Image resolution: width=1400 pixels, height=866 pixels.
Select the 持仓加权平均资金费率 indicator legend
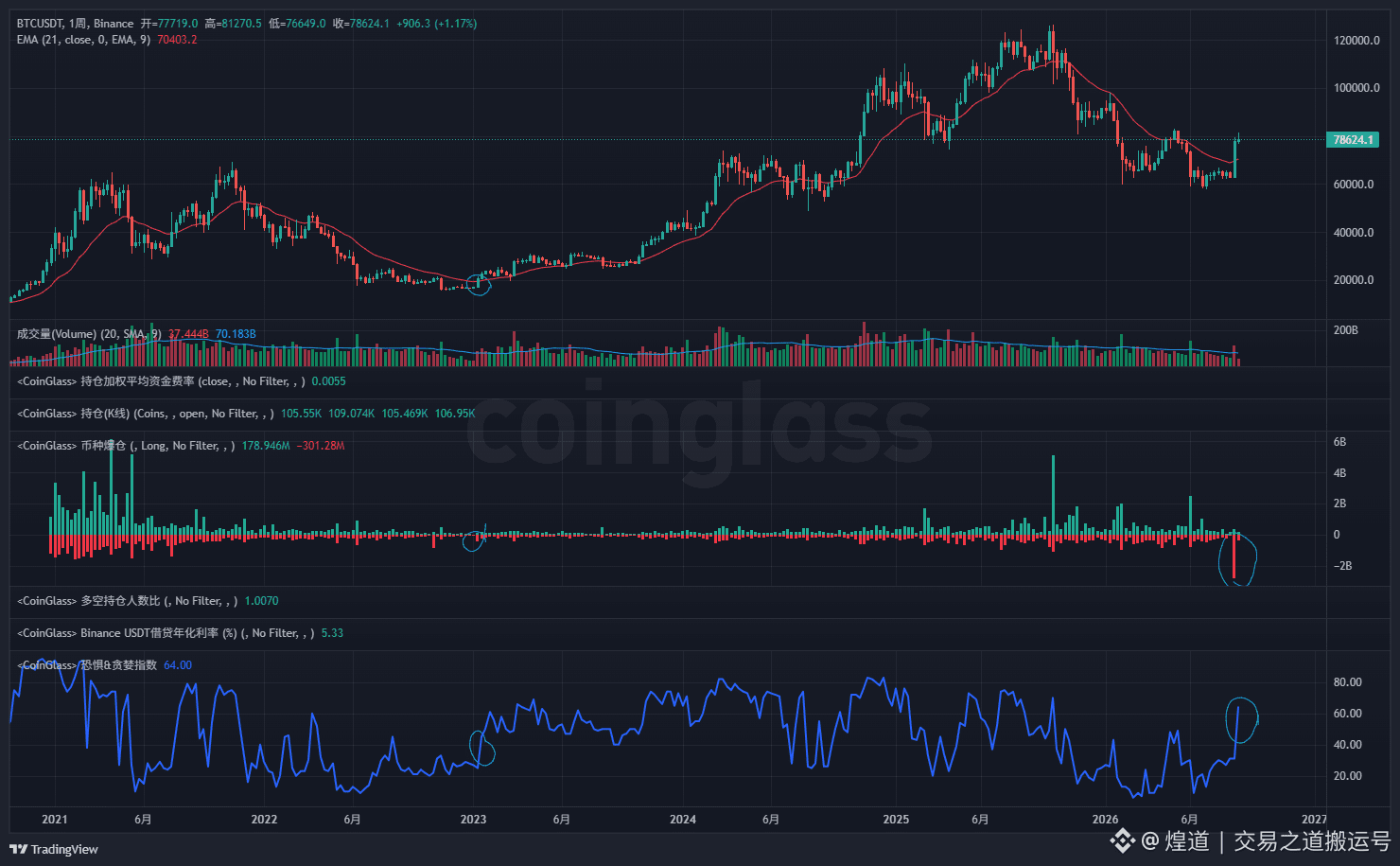tap(161, 381)
